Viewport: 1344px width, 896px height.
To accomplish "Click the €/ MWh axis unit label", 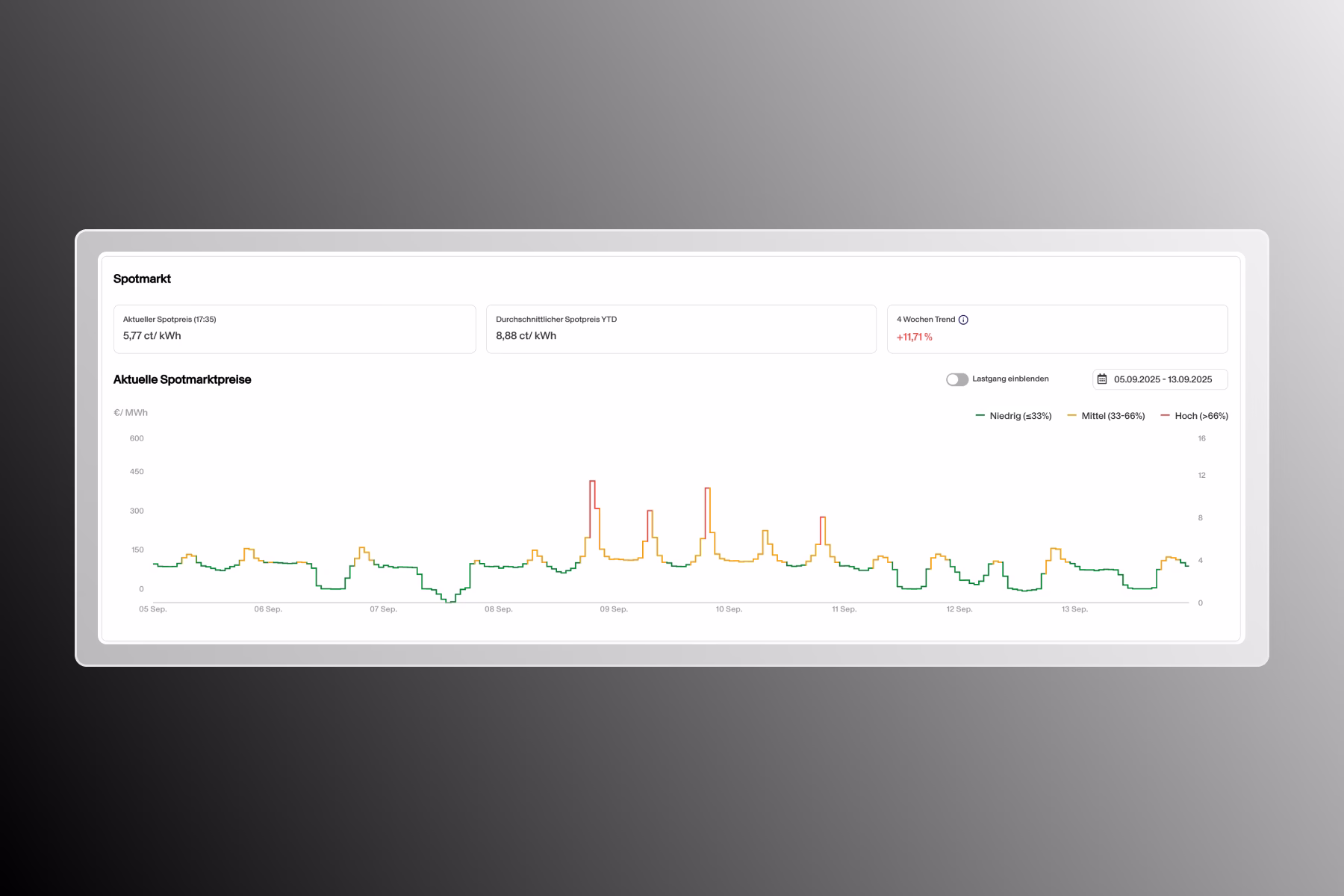I will tap(131, 413).
